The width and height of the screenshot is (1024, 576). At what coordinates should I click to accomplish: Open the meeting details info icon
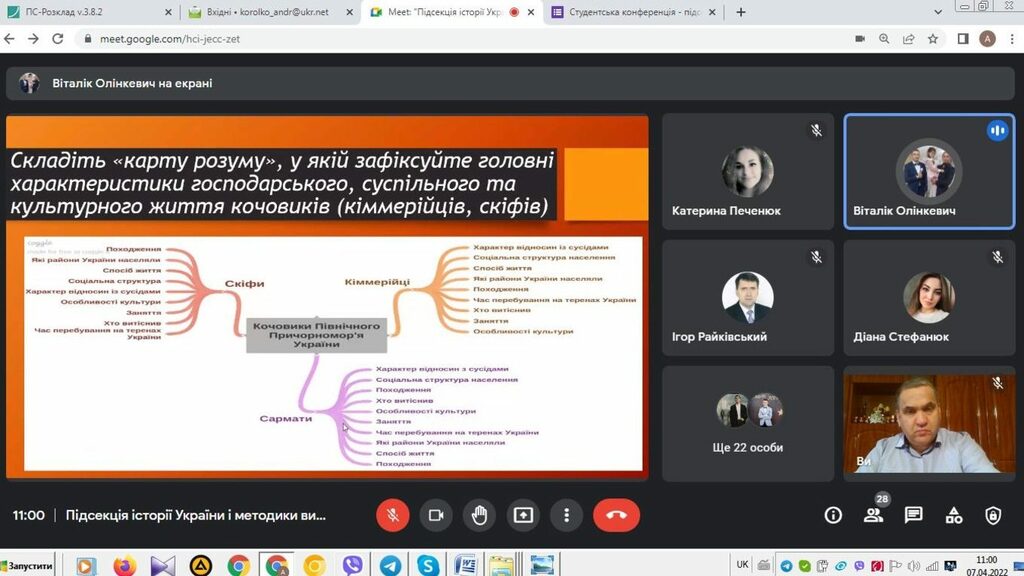833,515
